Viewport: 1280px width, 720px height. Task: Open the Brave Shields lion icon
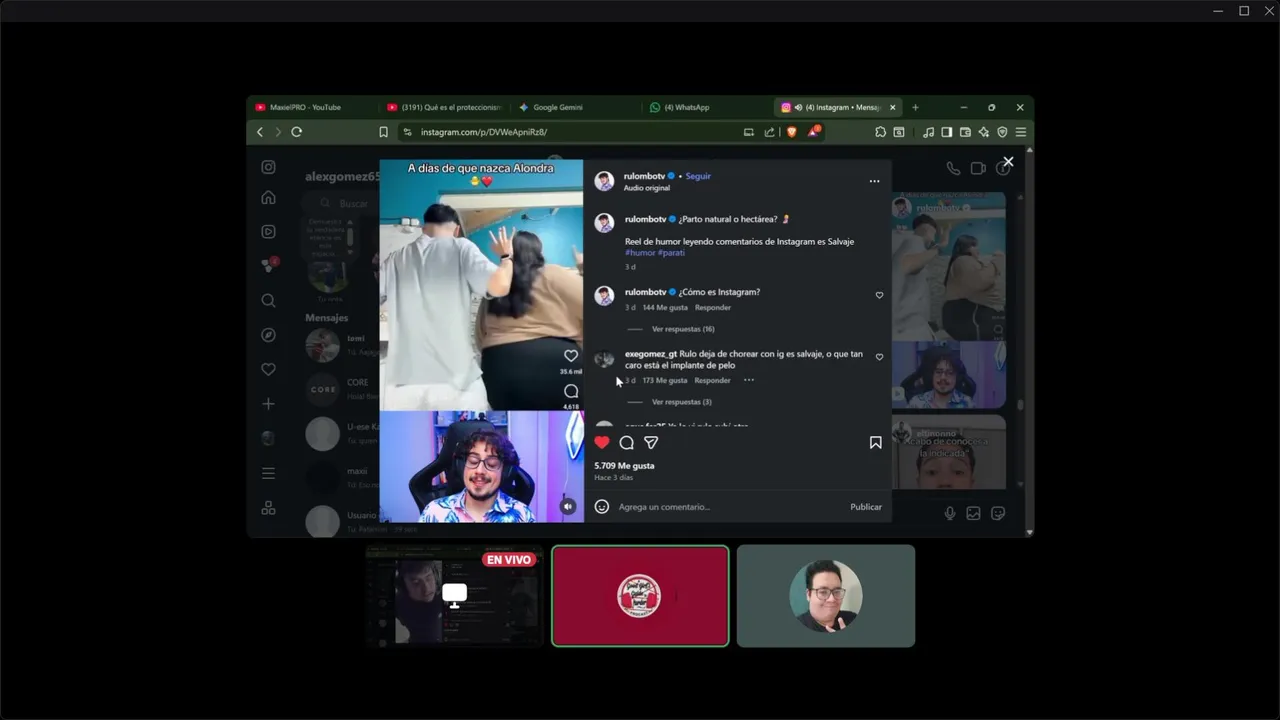coord(791,132)
